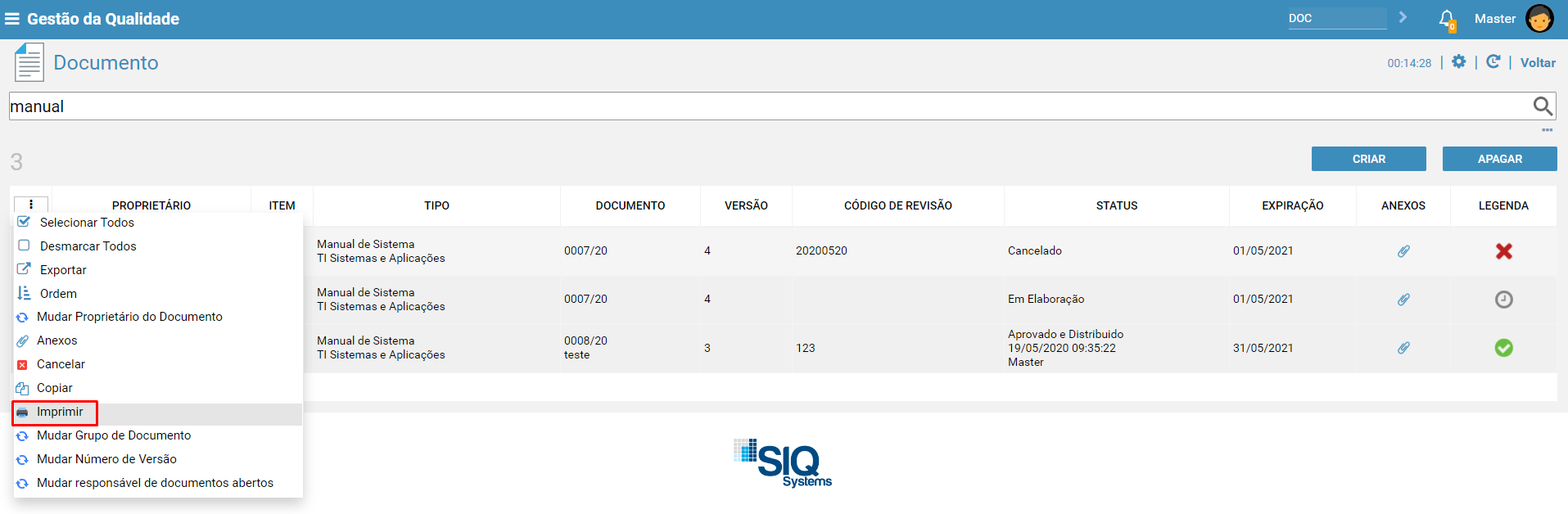Click the three-dot options column header
Screen dimensions: 1568x514
[x=31, y=205]
